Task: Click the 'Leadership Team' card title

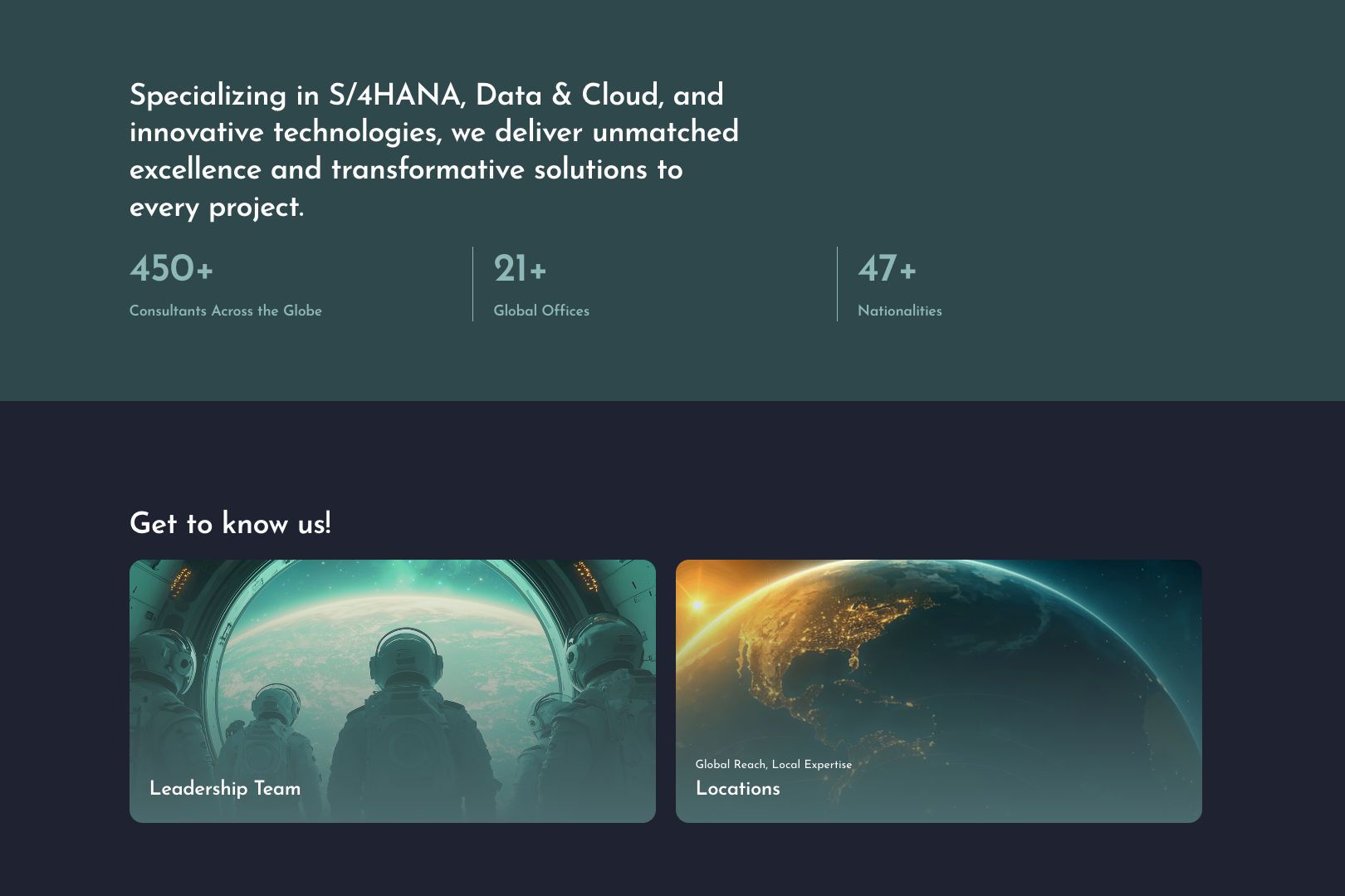Action: pos(225,789)
